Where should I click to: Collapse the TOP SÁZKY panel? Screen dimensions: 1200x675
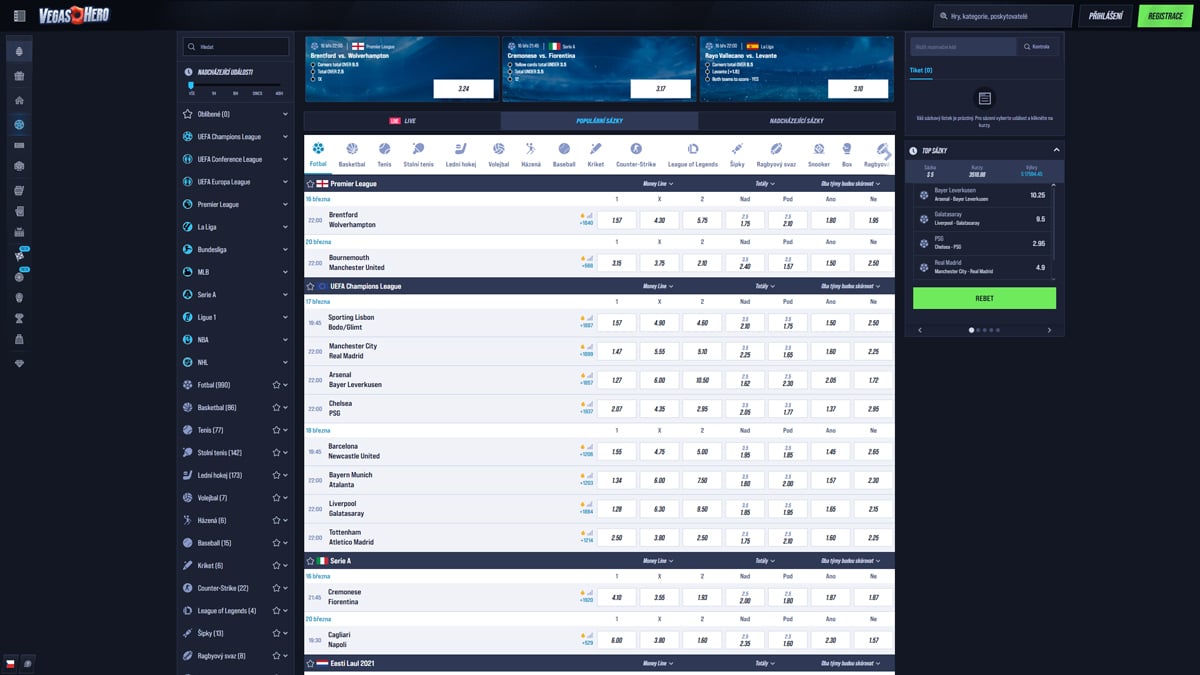point(1056,151)
